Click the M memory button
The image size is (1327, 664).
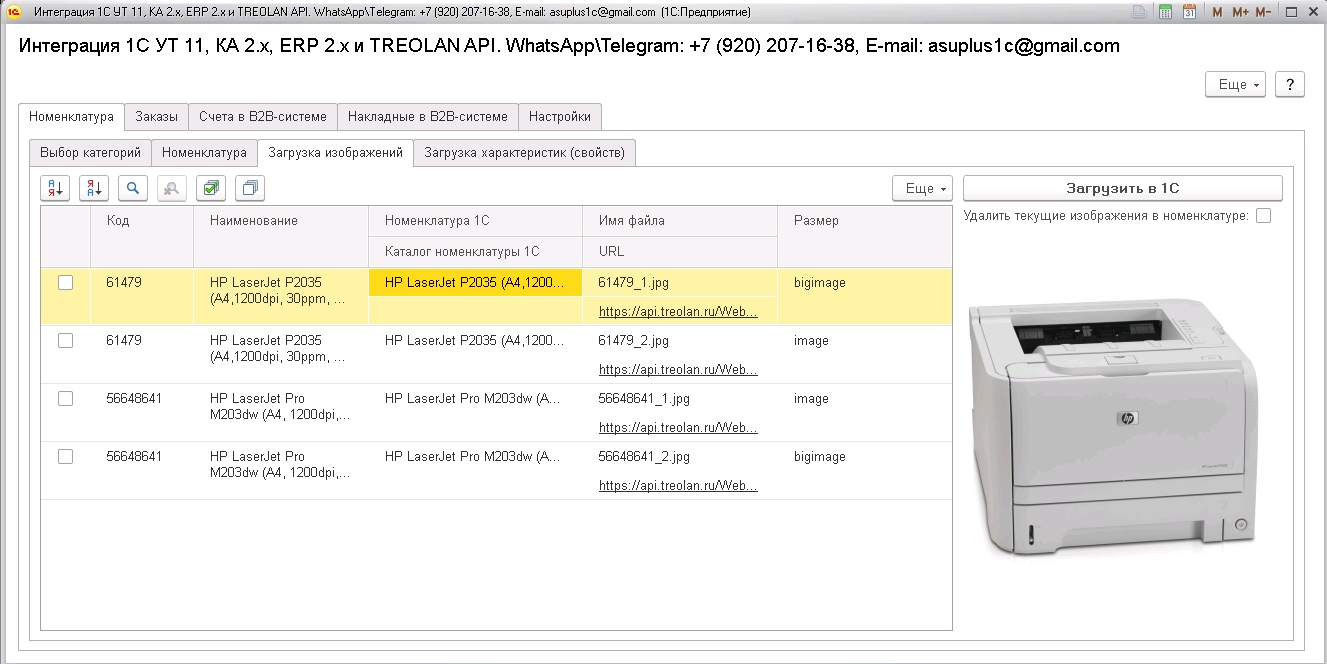tap(1217, 12)
